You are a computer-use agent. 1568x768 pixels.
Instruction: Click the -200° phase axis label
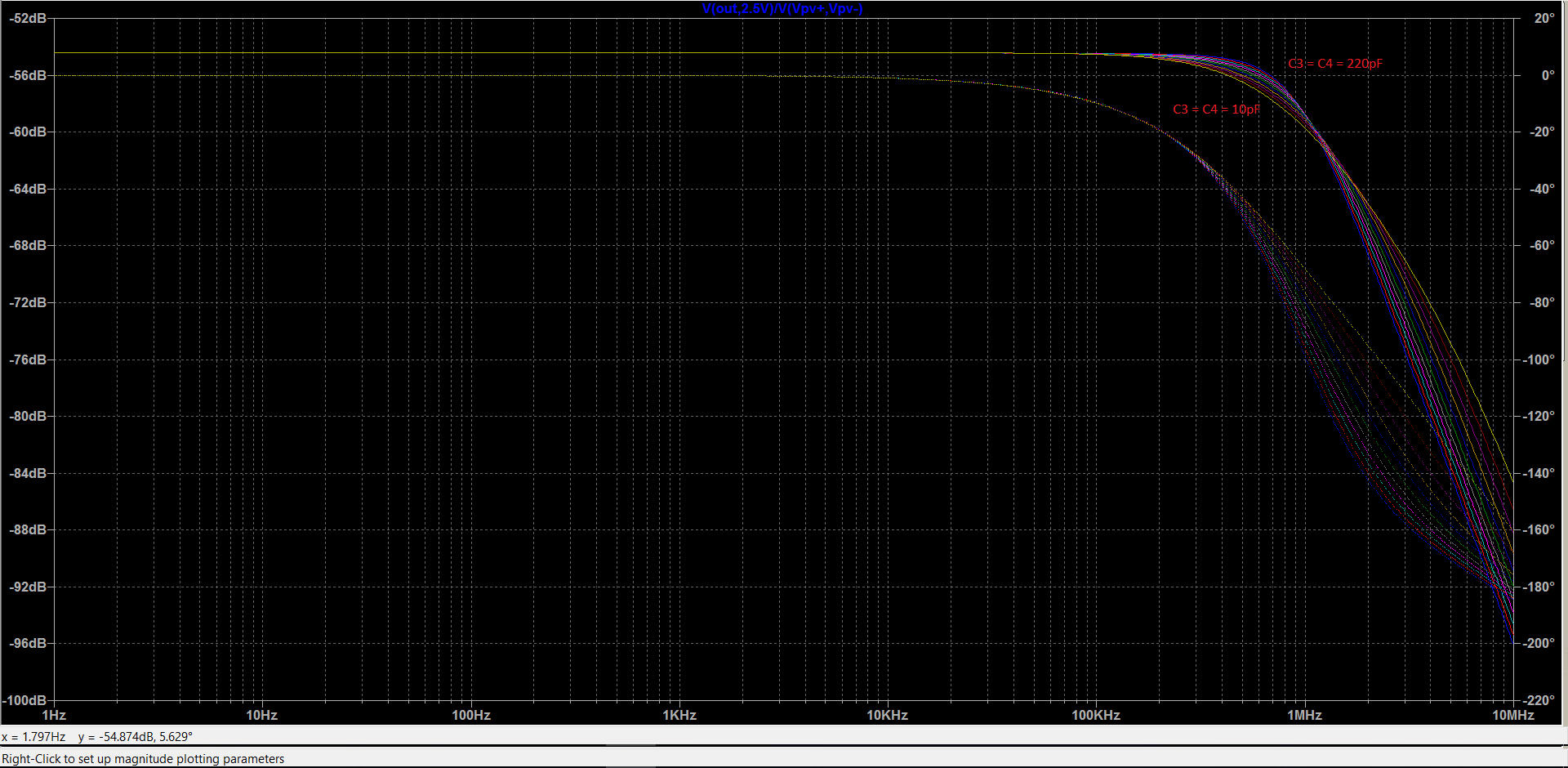point(1539,643)
